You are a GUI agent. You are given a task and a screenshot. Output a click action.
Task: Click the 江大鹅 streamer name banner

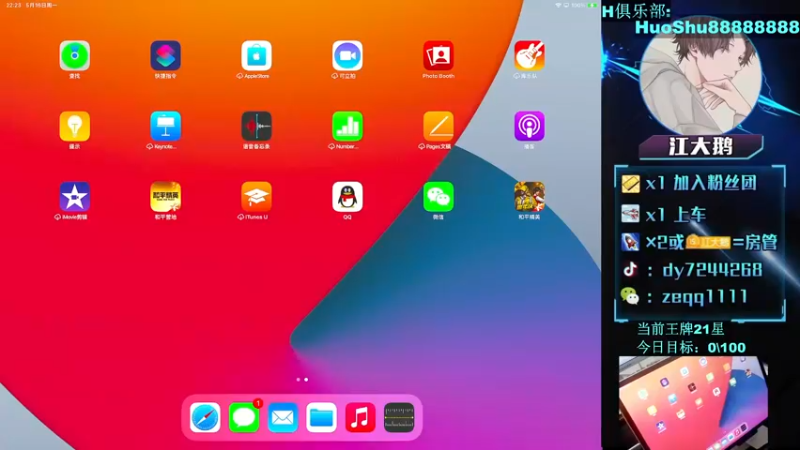701,147
